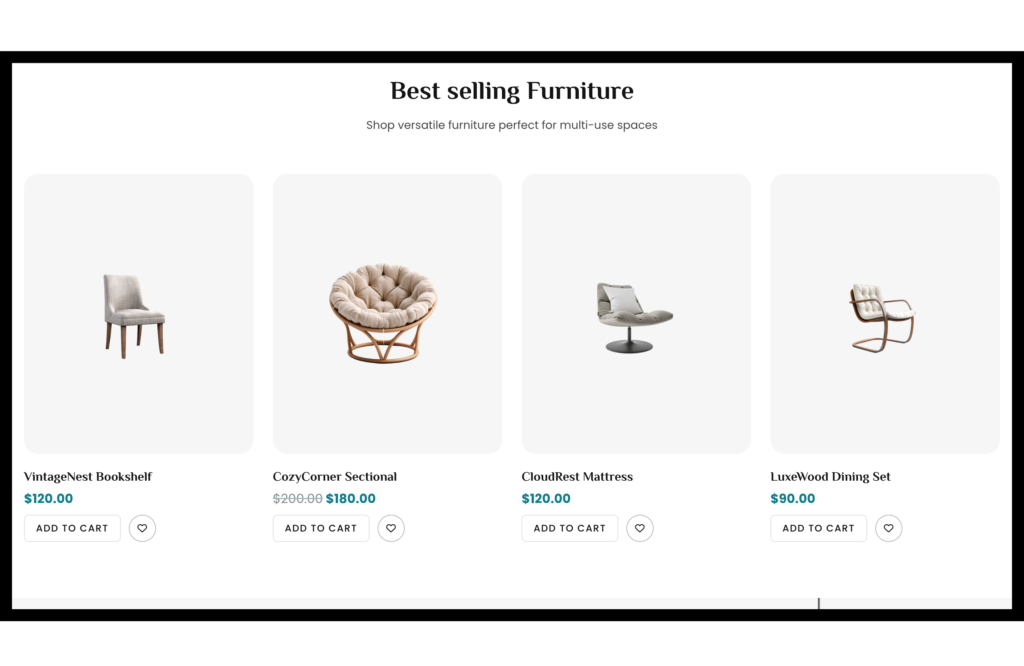
Task: Add CloudRest Mattress to cart
Action: click(x=570, y=528)
